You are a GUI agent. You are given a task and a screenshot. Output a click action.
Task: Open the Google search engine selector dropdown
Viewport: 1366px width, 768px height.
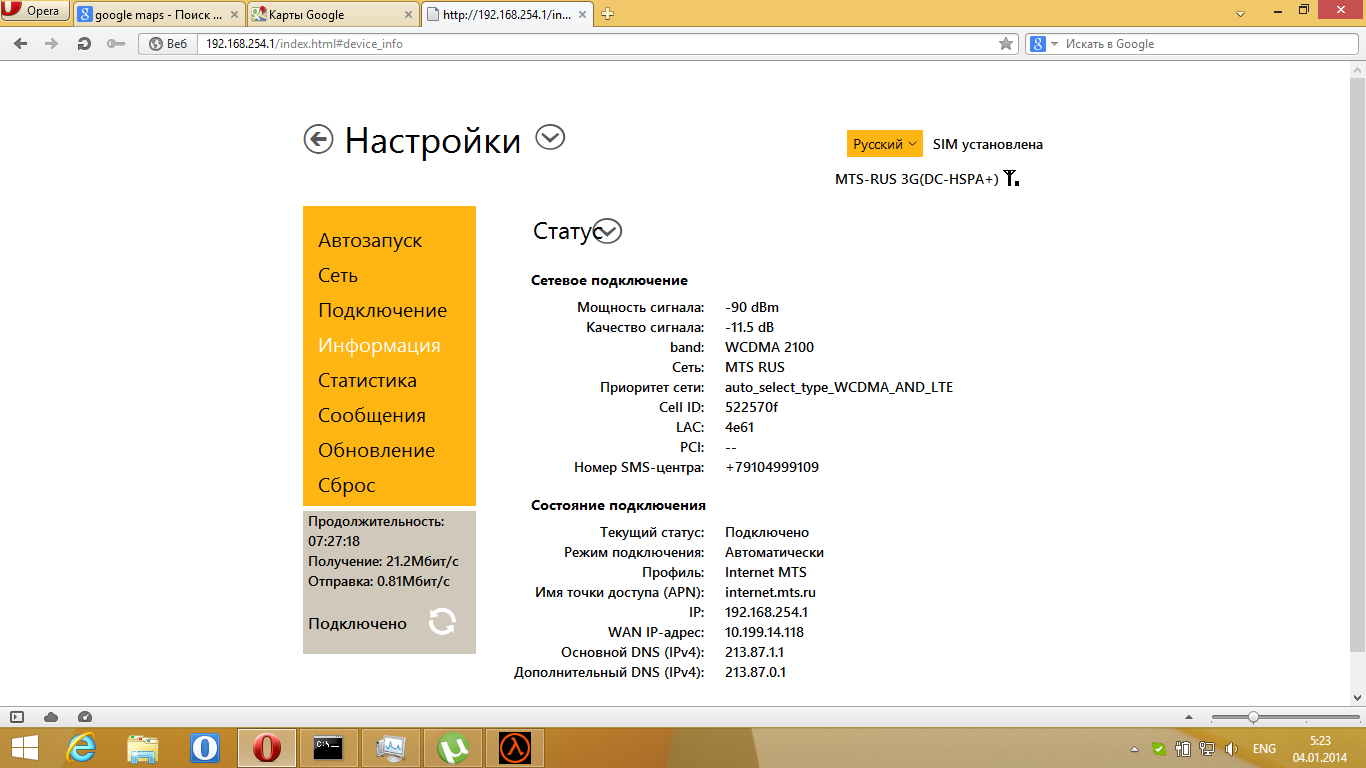(1045, 44)
